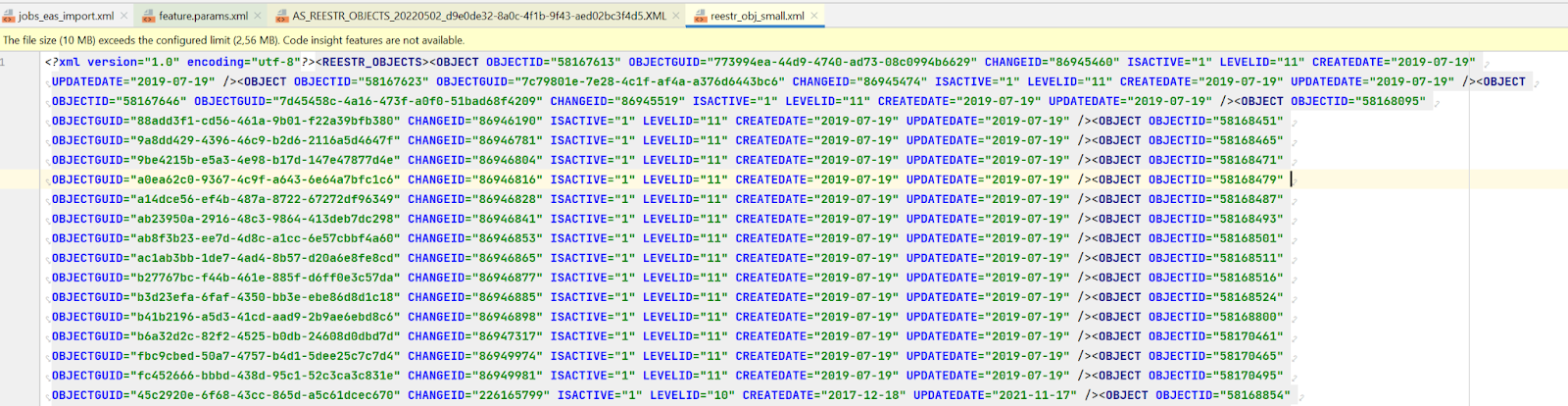Close the AS_REESTR_OBJECTS_20220502 XML tab
The height and width of the screenshot is (406, 1568).
tap(676, 16)
